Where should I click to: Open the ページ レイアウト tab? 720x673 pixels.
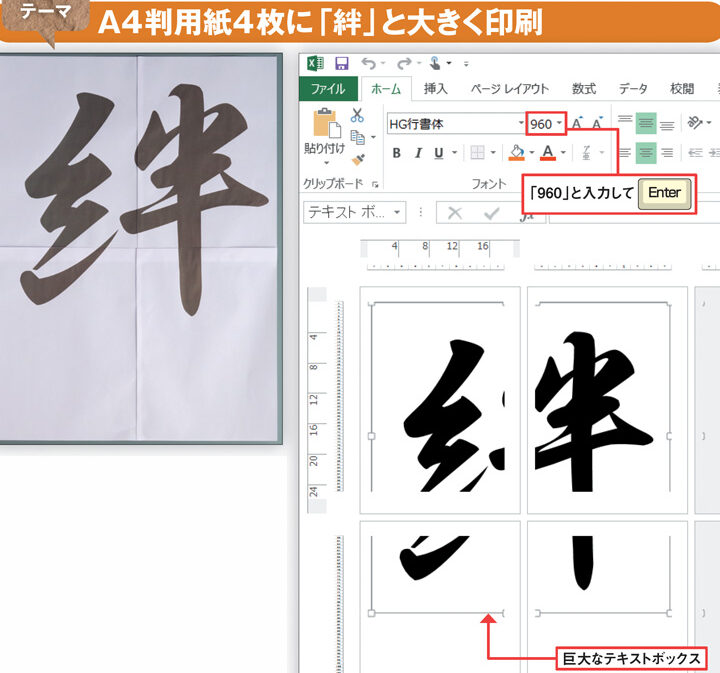(x=510, y=89)
